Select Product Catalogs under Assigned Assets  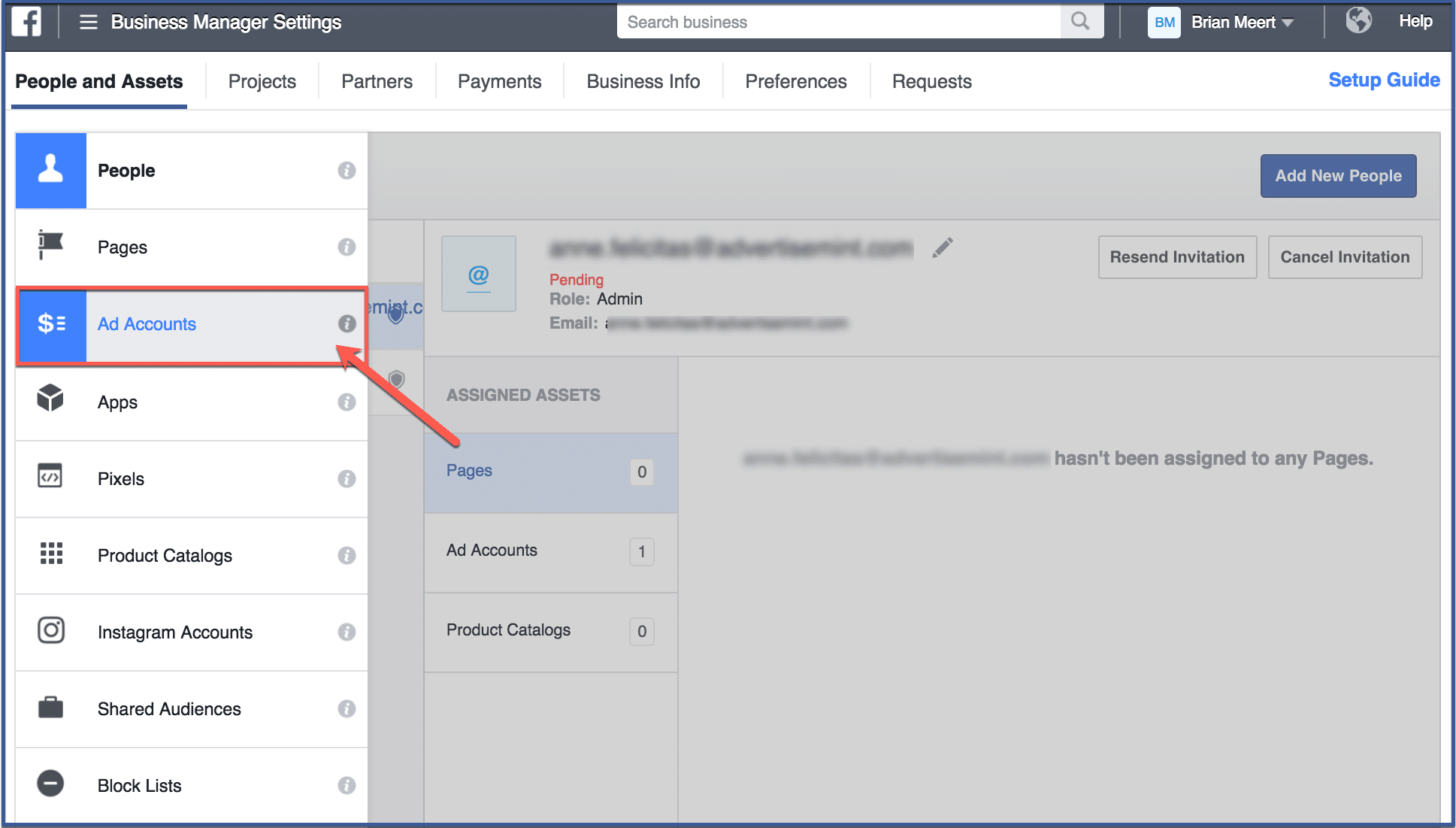pyautogui.click(x=551, y=631)
